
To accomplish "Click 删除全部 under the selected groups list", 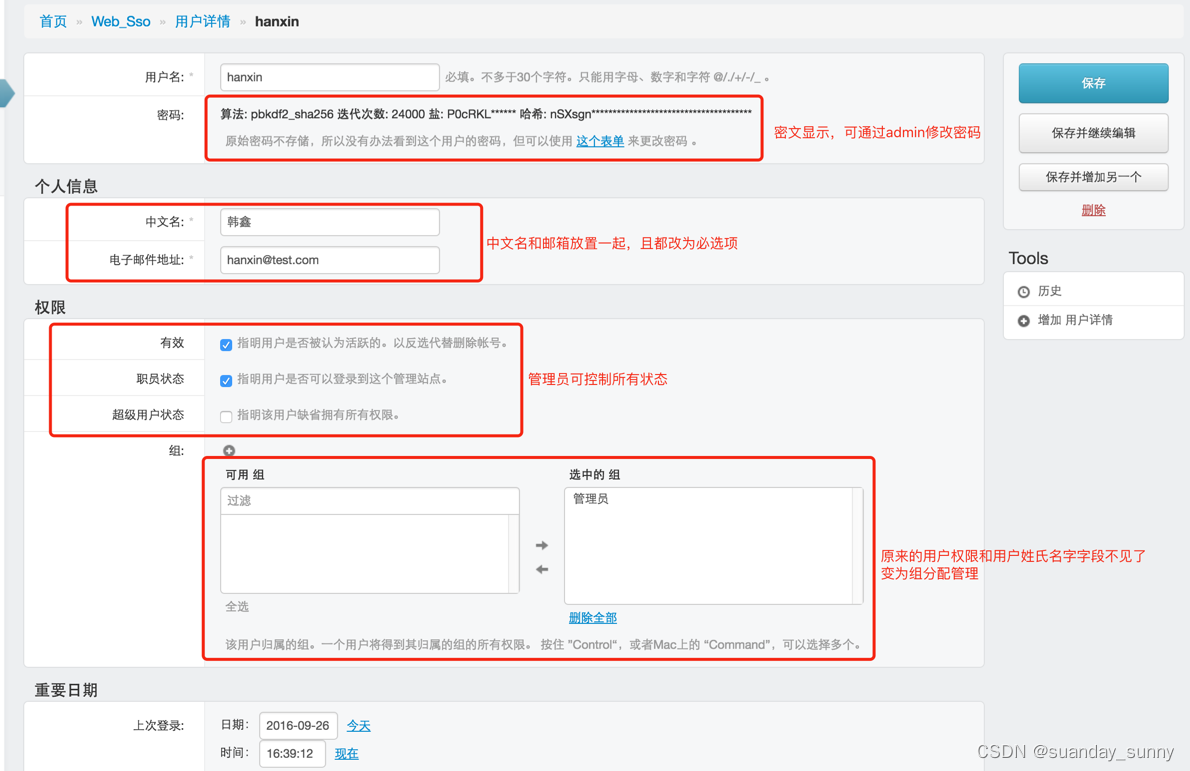I will [x=591, y=618].
